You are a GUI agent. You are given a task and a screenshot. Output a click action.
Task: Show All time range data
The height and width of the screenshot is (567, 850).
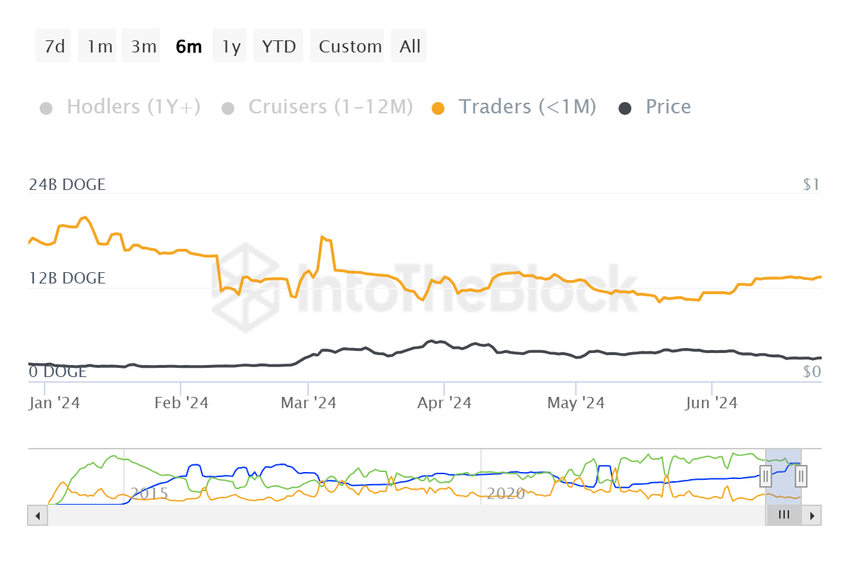pos(410,47)
